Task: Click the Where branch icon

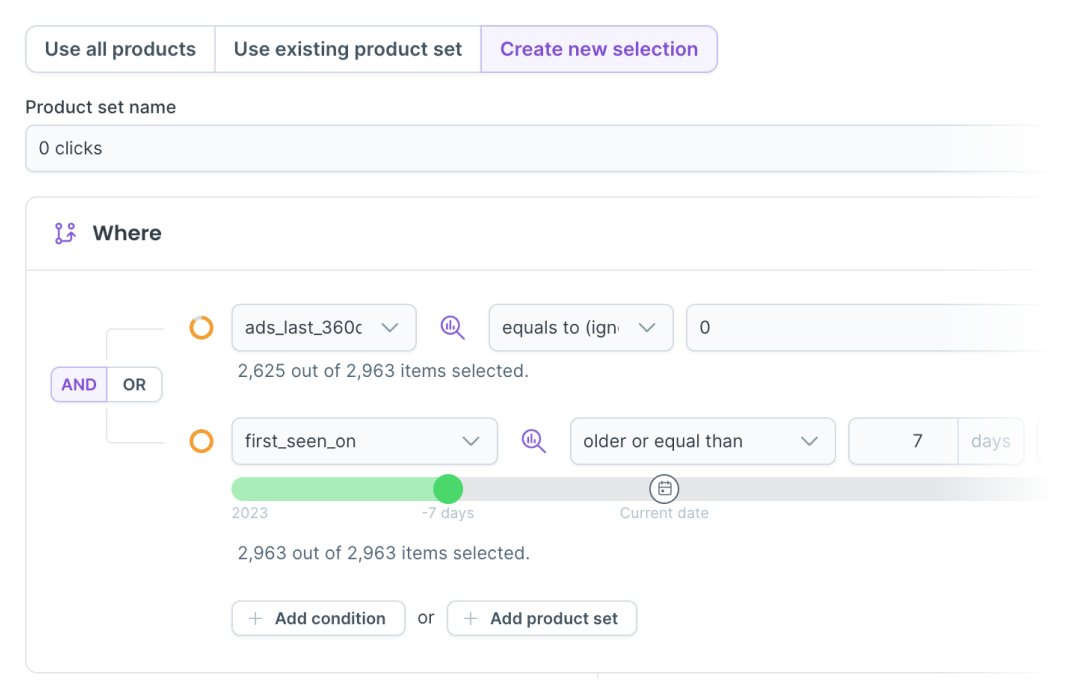Action: pyautogui.click(x=65, y=234)
